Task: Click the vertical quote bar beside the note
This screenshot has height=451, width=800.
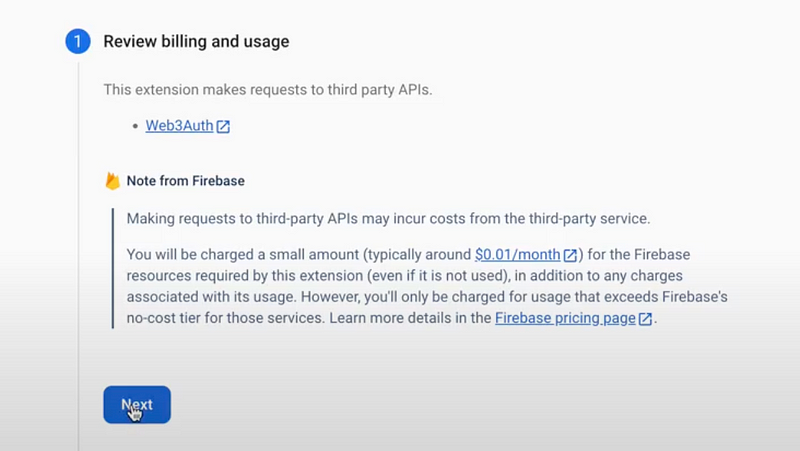Action: [113, 268]
